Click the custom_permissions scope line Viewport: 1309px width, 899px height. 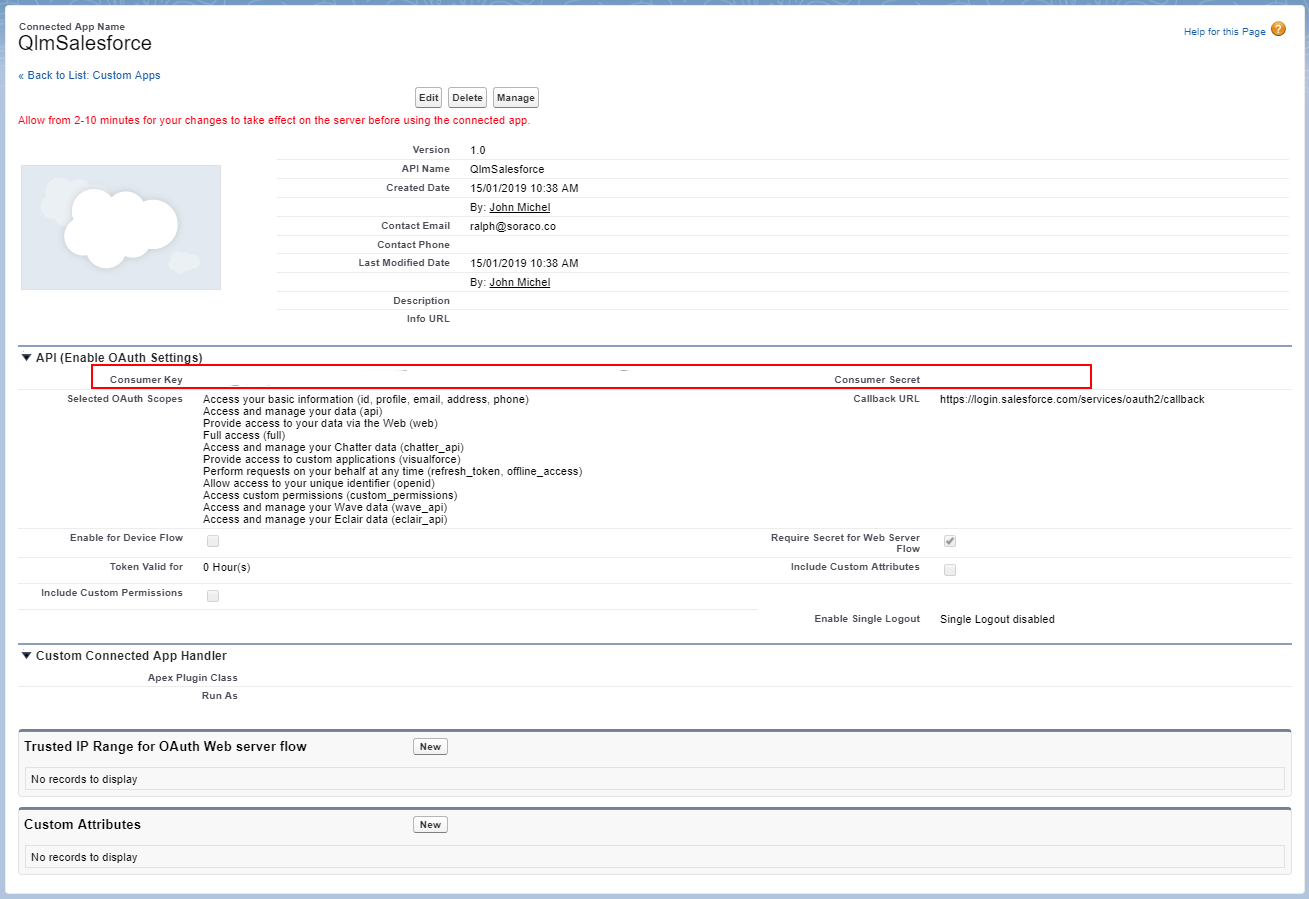(330, 495)
